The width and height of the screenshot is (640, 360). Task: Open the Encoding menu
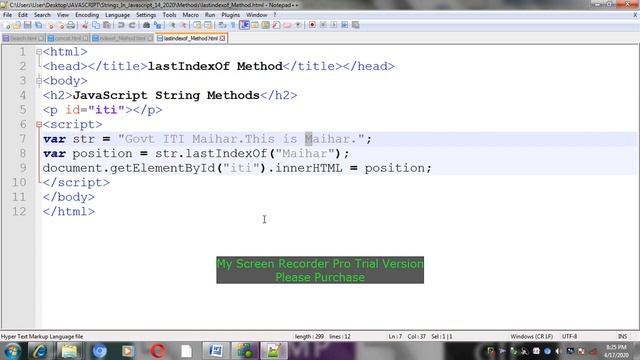[87, 15]
